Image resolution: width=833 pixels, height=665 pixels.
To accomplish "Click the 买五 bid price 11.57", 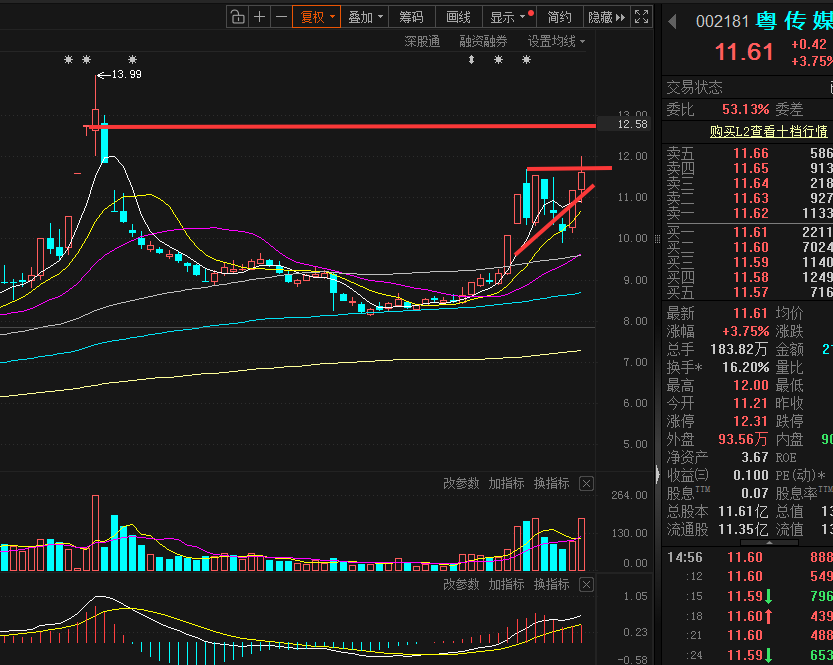I will coord(751,292).
